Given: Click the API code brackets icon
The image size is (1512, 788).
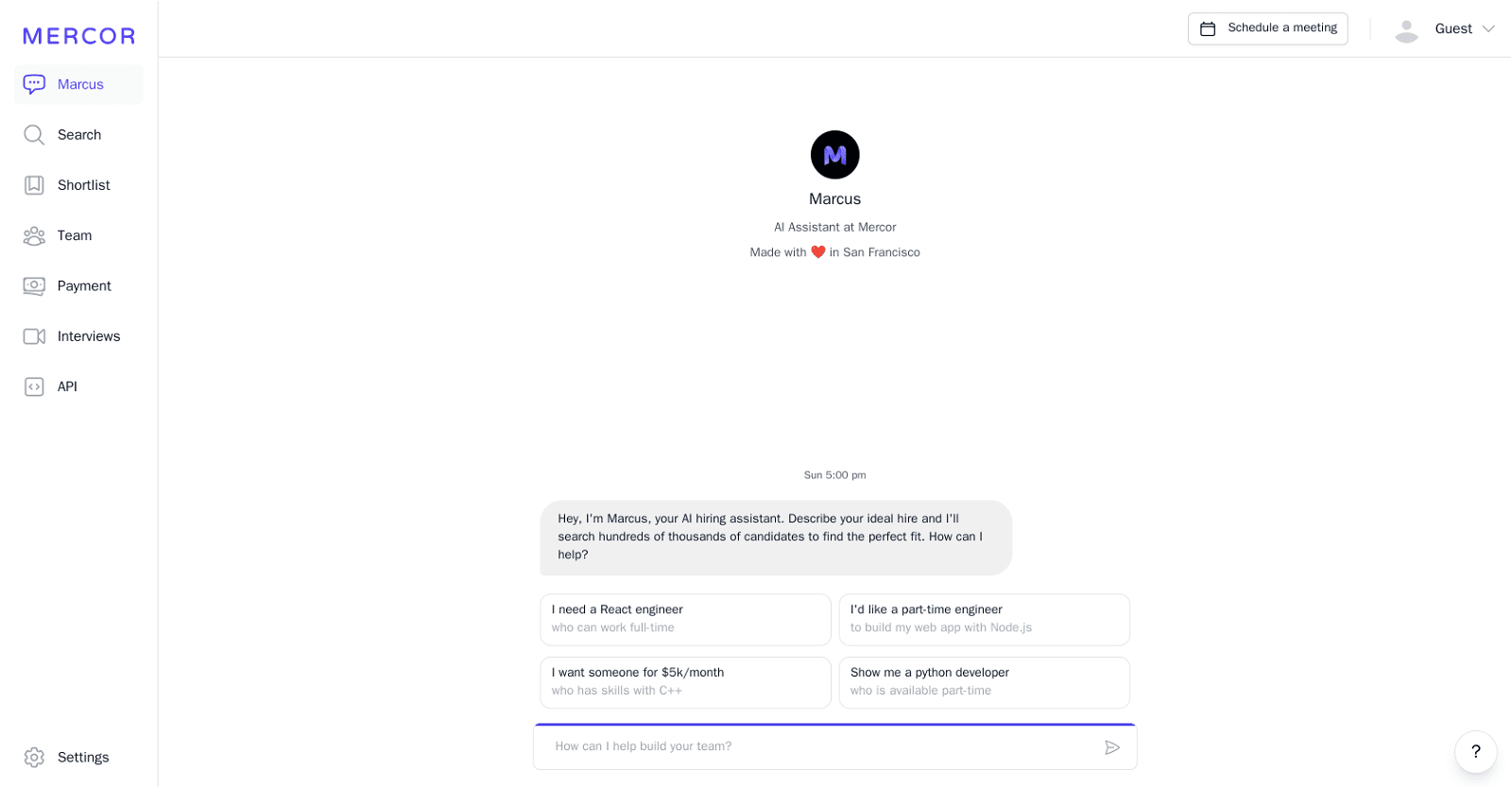Looking at the screenshot, I should click(34, 386).
